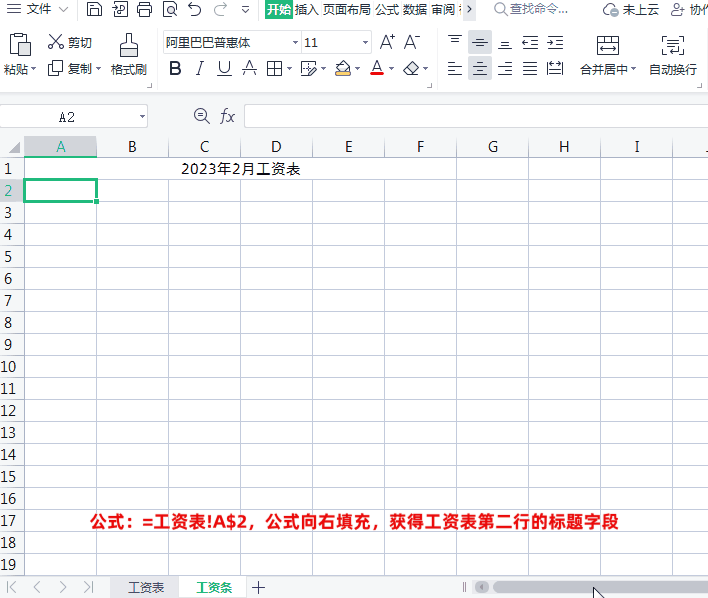Viewport: 708px width, 598px height.
Task: Go to first sheet navigation button
Action: point(12,587)
